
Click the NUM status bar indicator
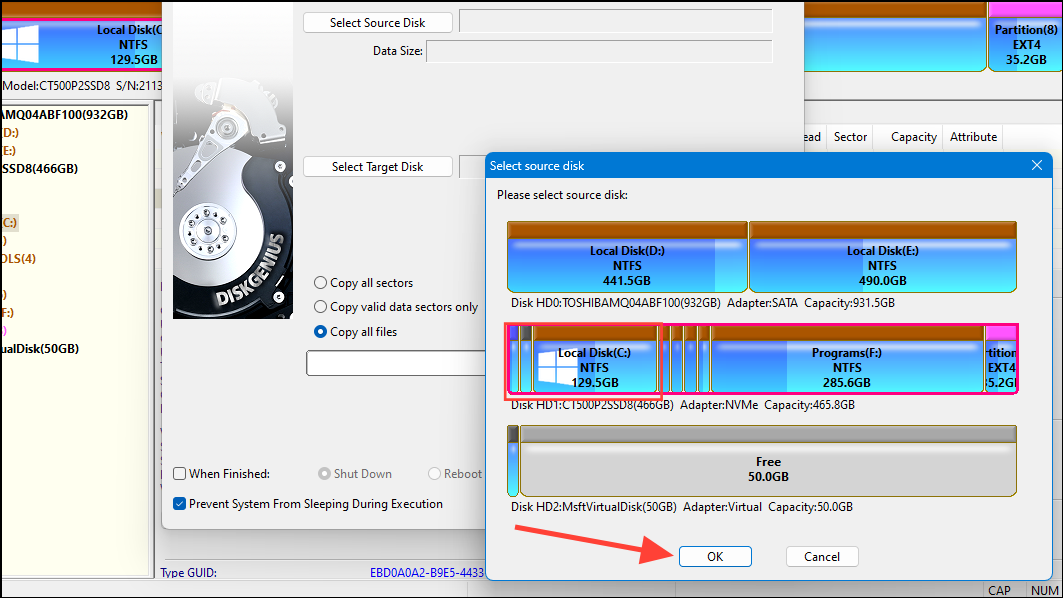(1045, 591)
